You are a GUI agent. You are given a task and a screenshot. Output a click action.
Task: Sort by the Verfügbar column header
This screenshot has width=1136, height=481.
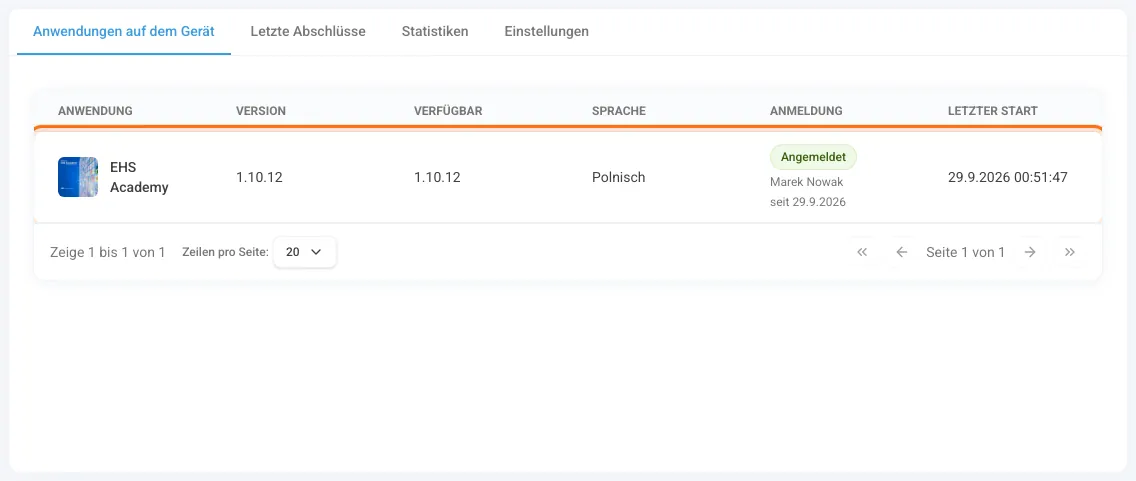tap(448, 111)
